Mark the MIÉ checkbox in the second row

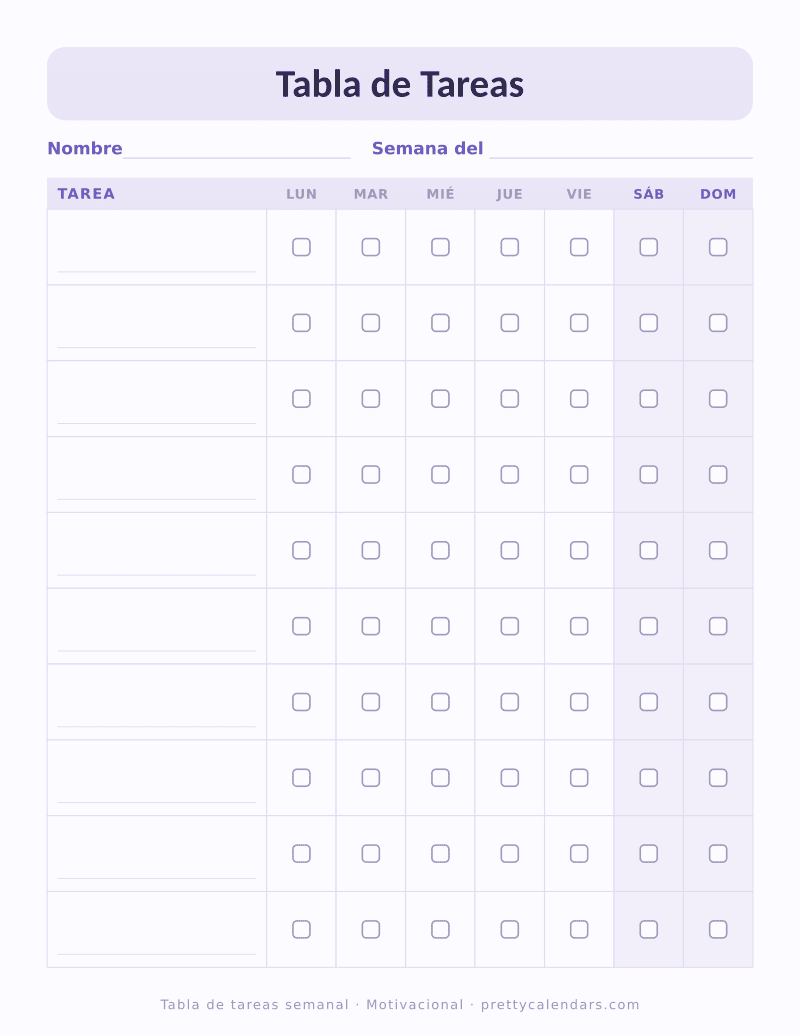[x=441, y=323]
